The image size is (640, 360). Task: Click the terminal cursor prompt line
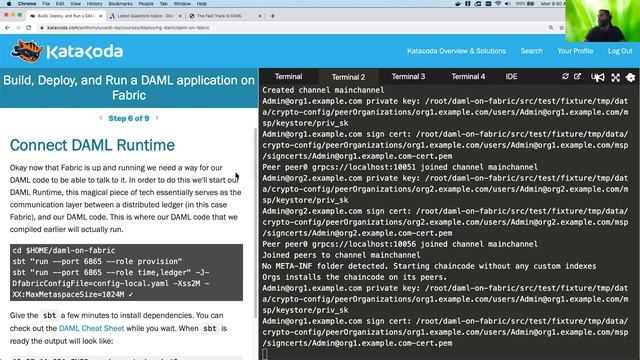pos(265,354)
